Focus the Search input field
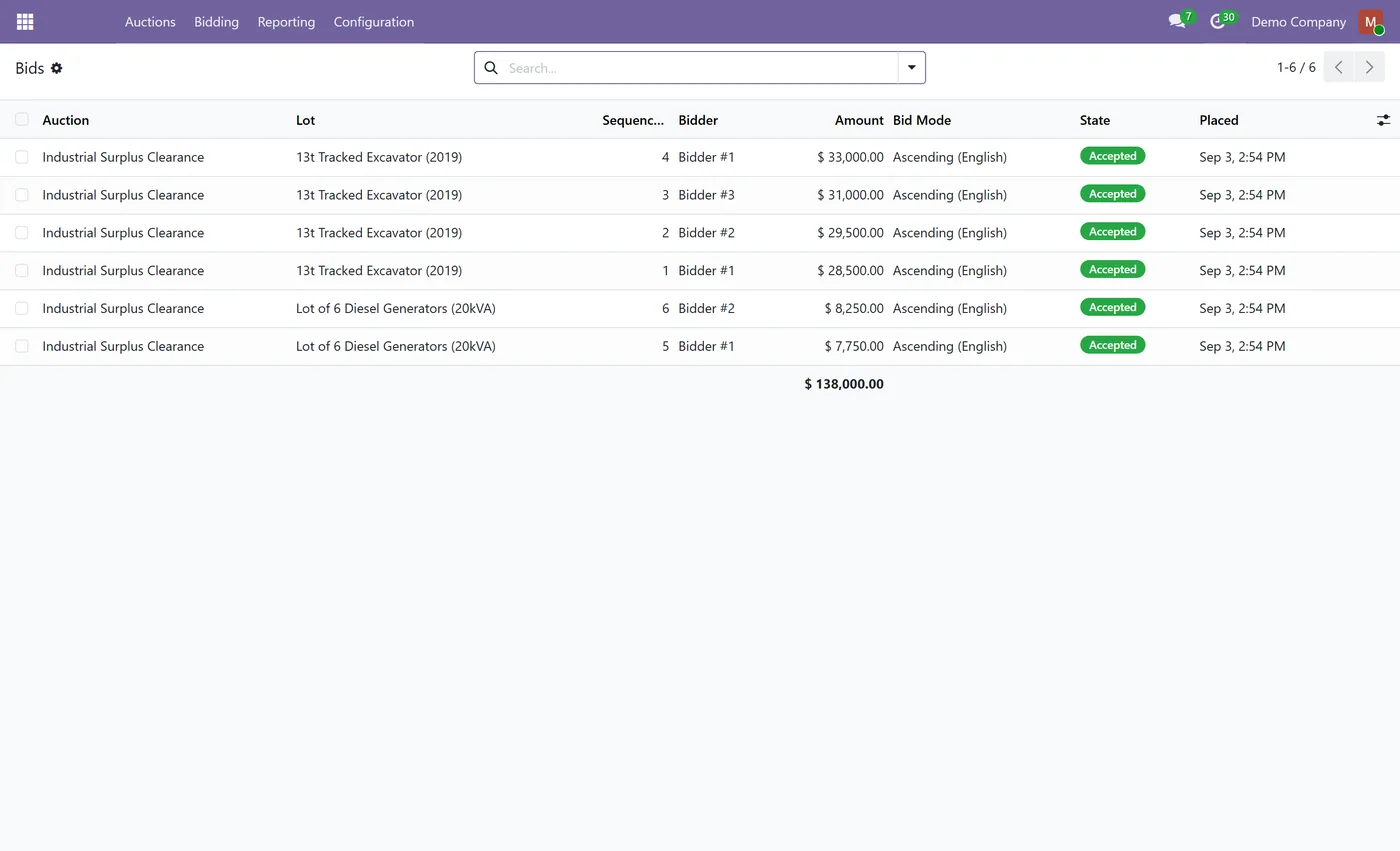This screenshot has width=1400, height=851. click(700, 68)
